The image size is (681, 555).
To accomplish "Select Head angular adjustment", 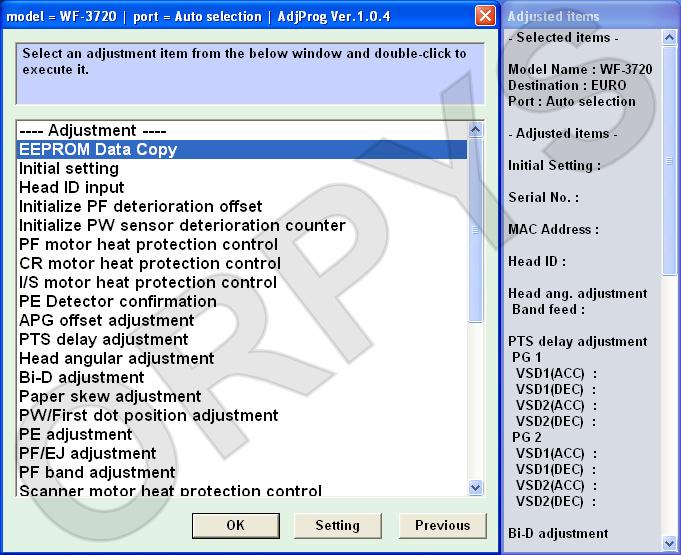I will [242, 358].
